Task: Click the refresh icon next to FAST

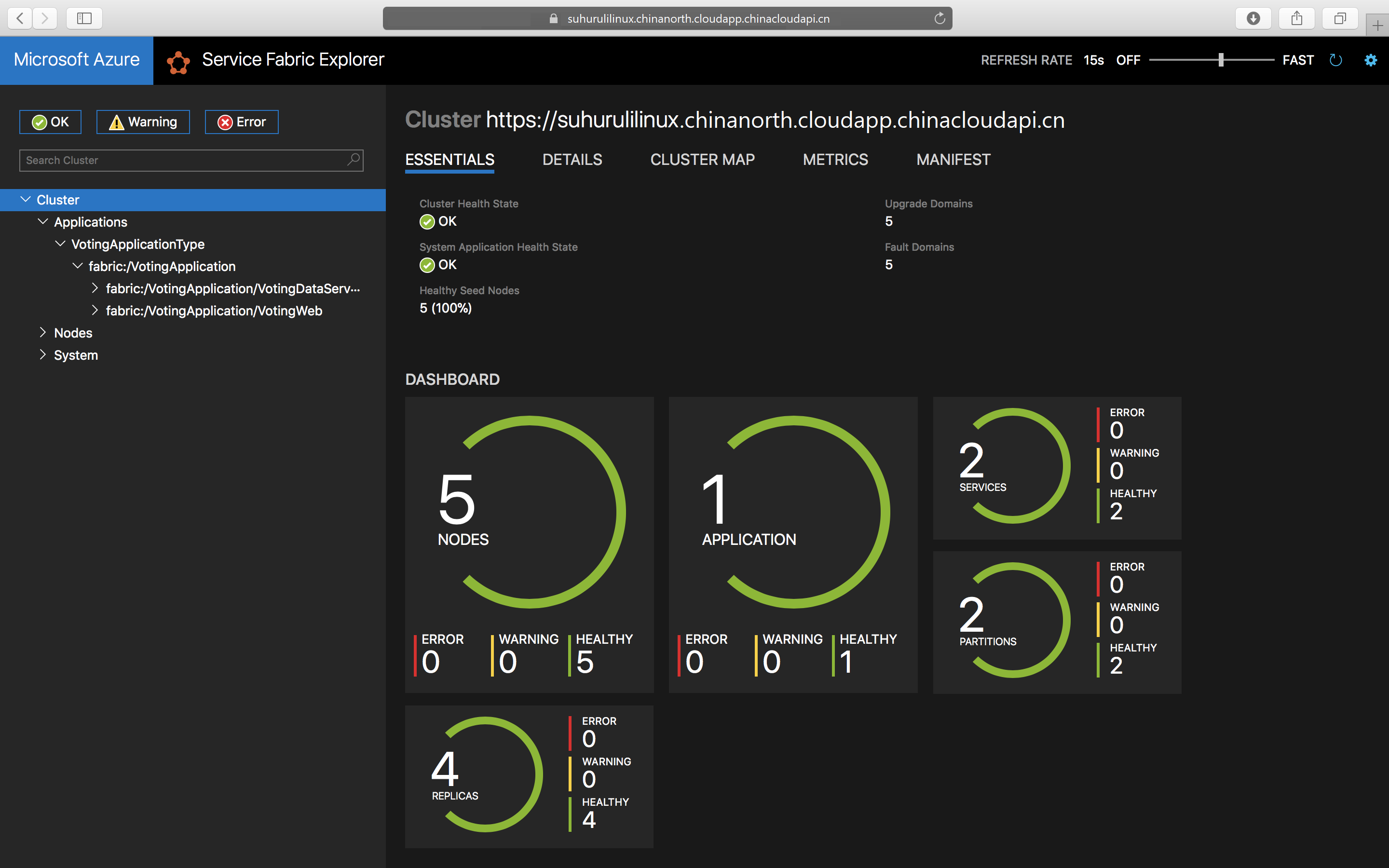Action: click(1335, 60)
